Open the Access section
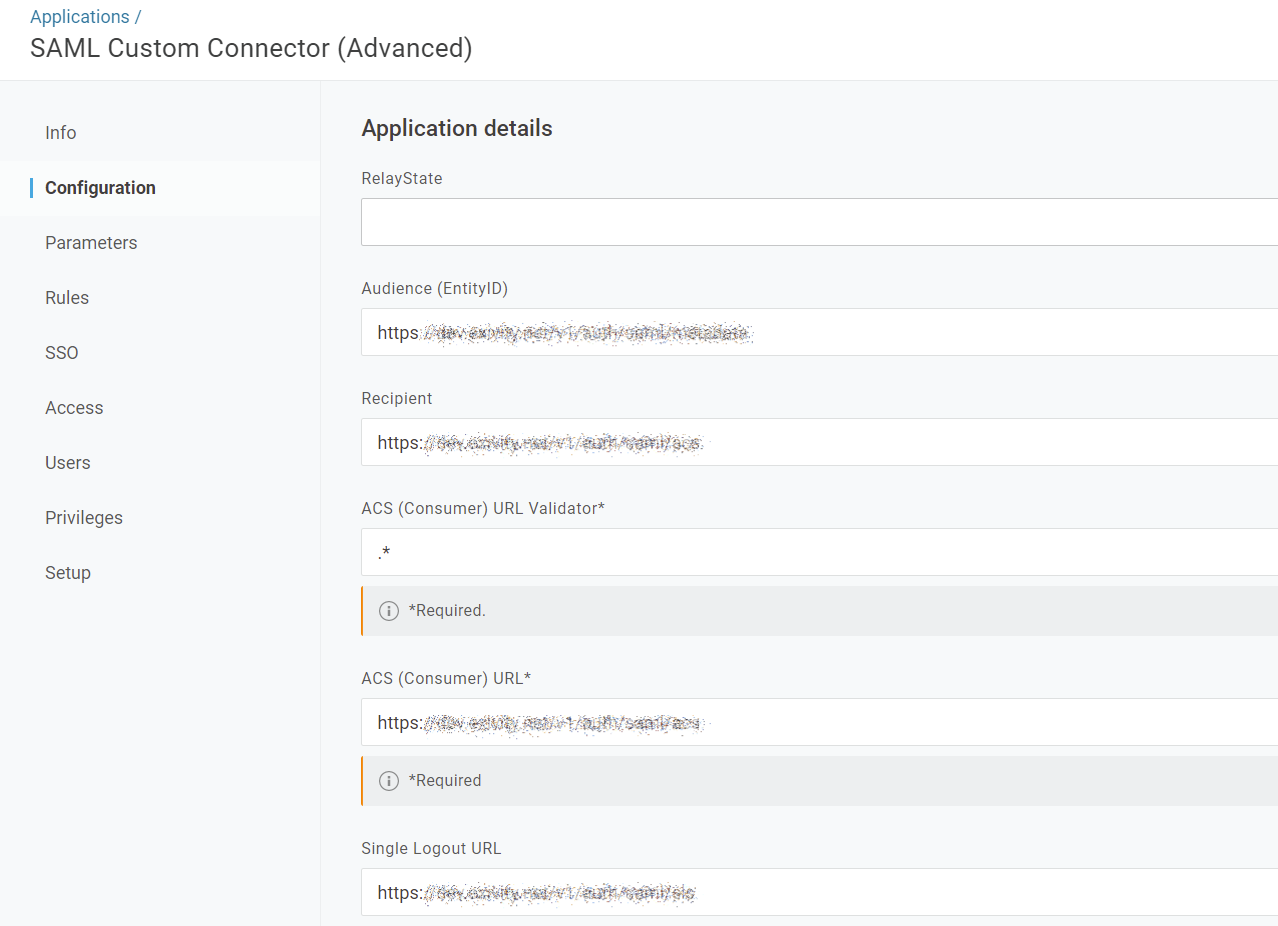The height and width of the screenshot is (926, 1278). point(74,408)
